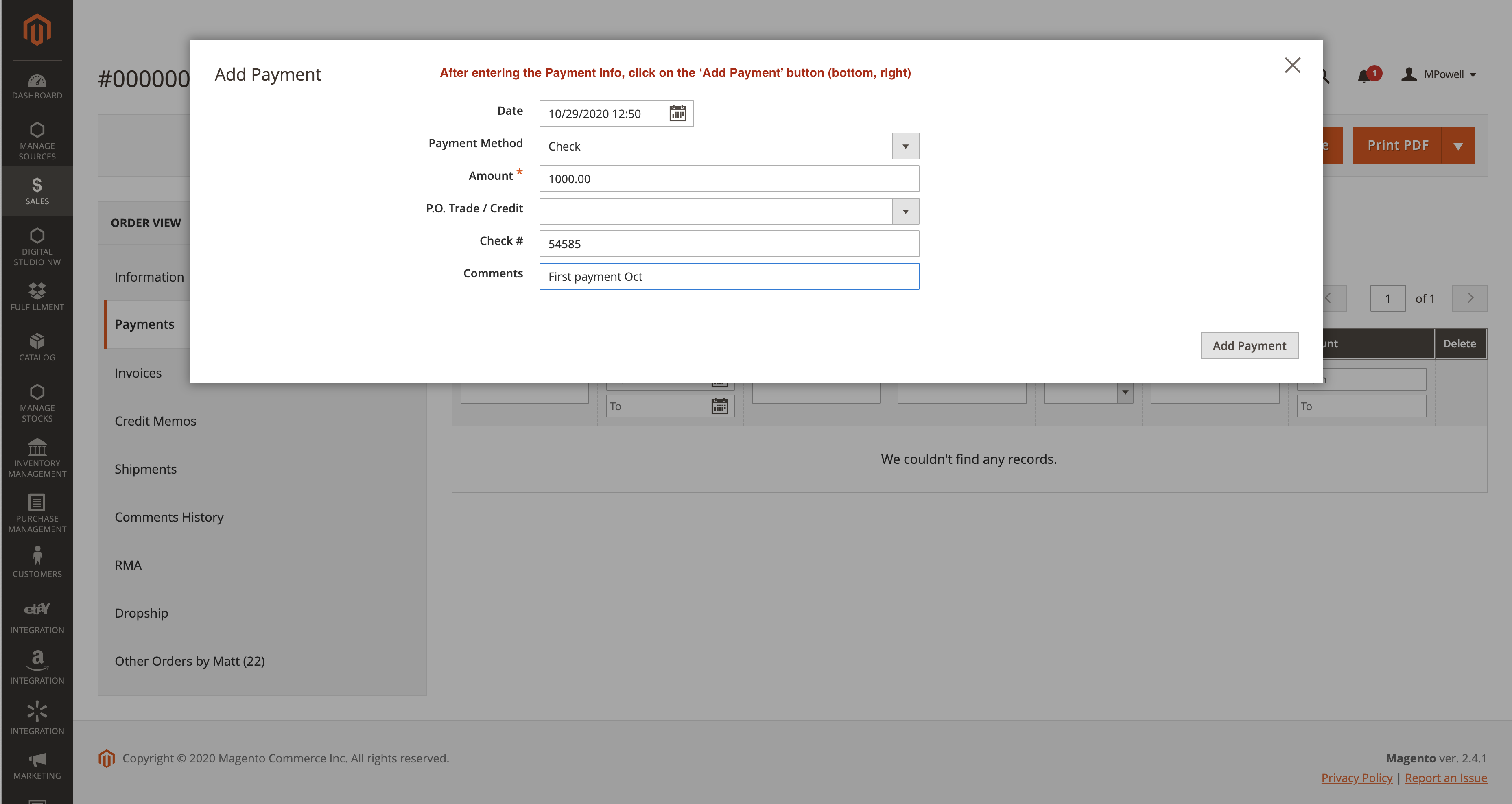1512x804 pixels.
Task: Open the Date field calendar picker
Action: click(677, 113)
